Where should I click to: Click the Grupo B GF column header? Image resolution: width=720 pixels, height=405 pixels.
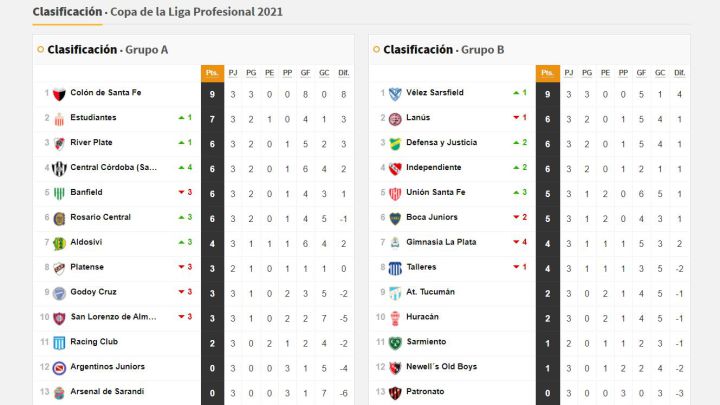(641, 73)
